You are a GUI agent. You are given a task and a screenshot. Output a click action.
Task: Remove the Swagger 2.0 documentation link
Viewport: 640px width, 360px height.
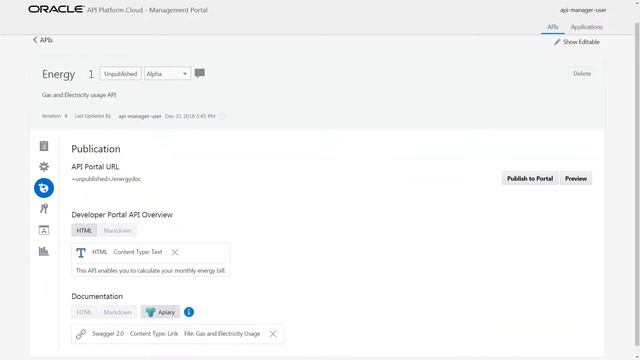273,334
